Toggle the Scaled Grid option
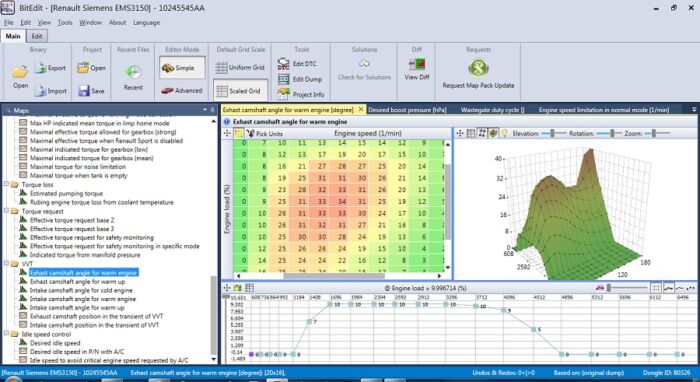 (240, 91)
